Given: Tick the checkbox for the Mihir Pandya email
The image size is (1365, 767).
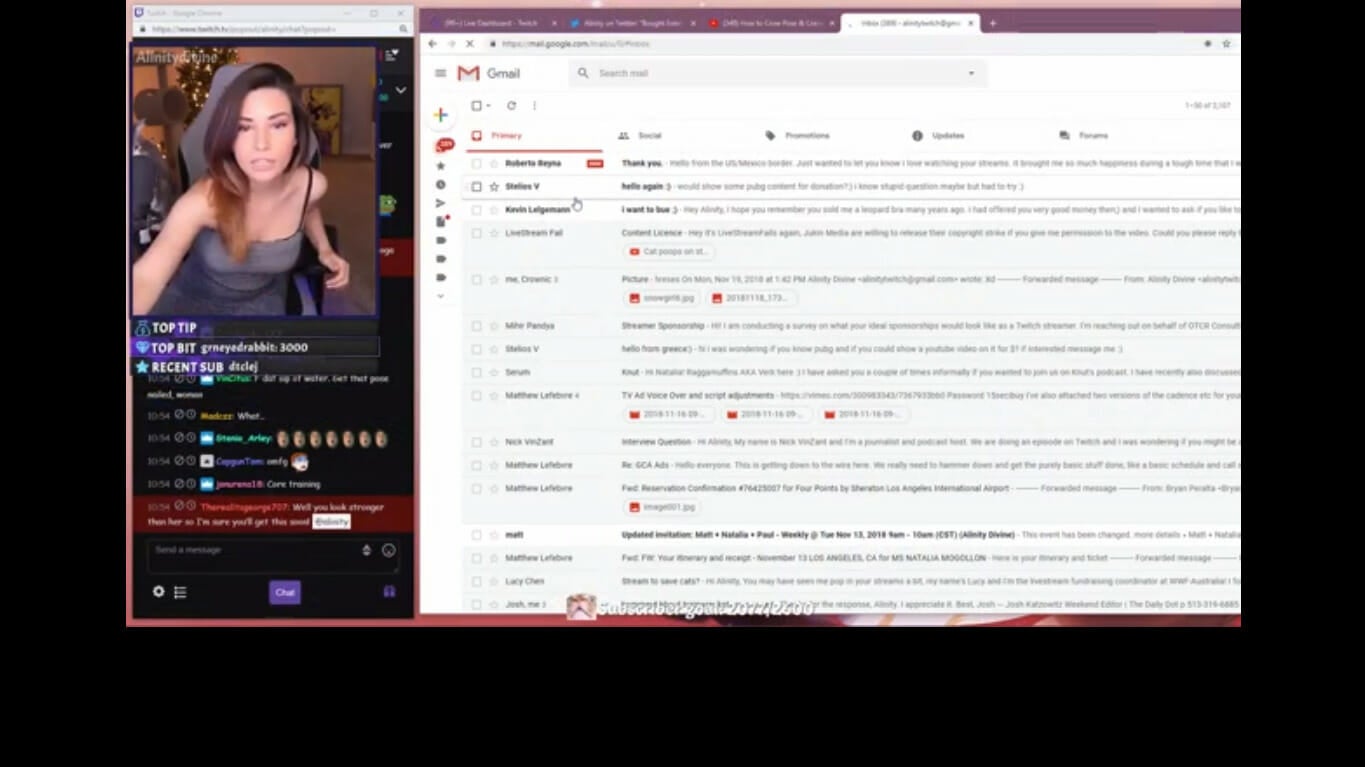Looking at the screenshot, I should click(476, 326).
